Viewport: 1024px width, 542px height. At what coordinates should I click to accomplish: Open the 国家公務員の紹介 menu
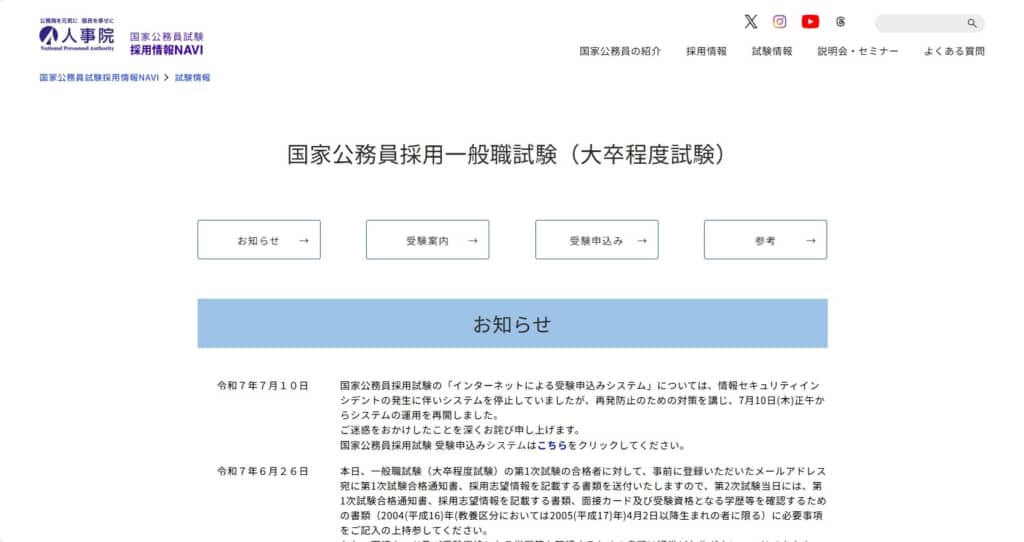click(x=620, y=51)
